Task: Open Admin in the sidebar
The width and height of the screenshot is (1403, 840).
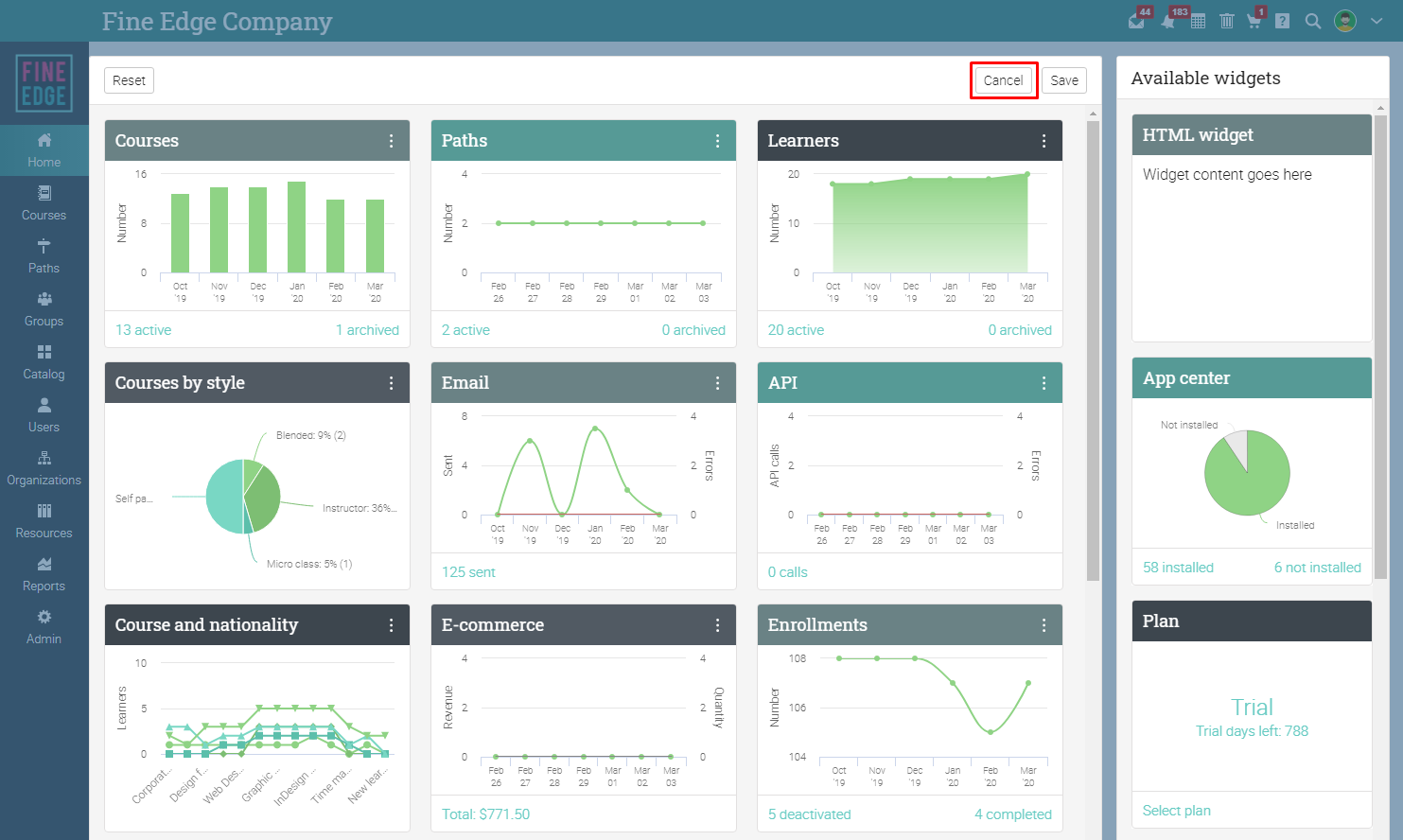Action: [44, 627]
